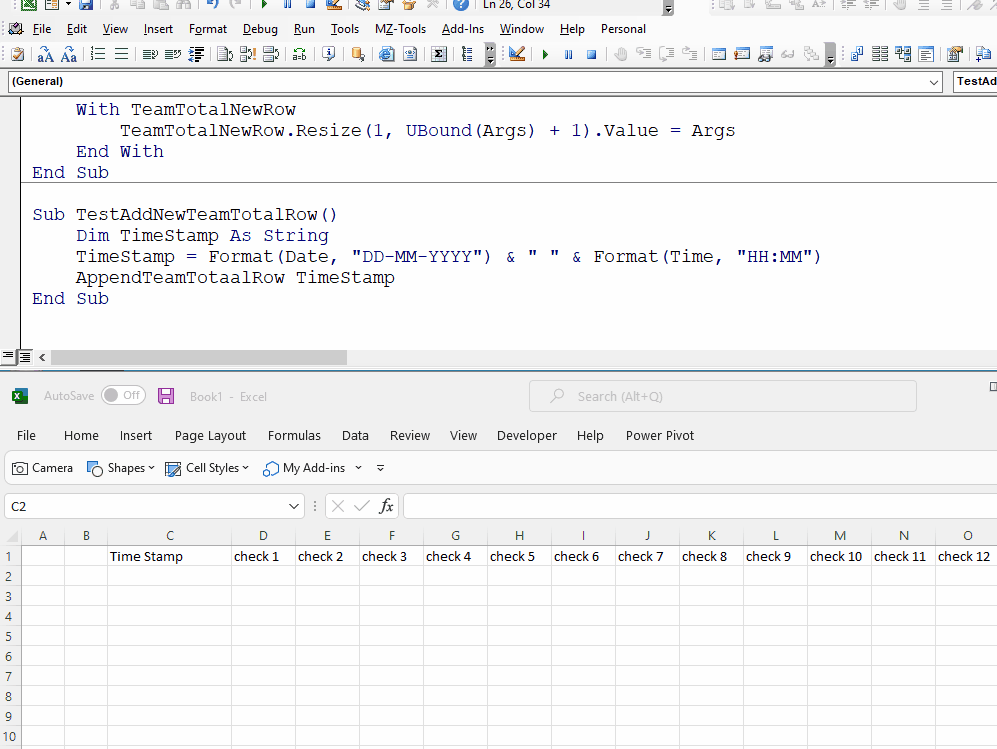Open the Watch Window with glasses icon

click(x=765, y=55)
